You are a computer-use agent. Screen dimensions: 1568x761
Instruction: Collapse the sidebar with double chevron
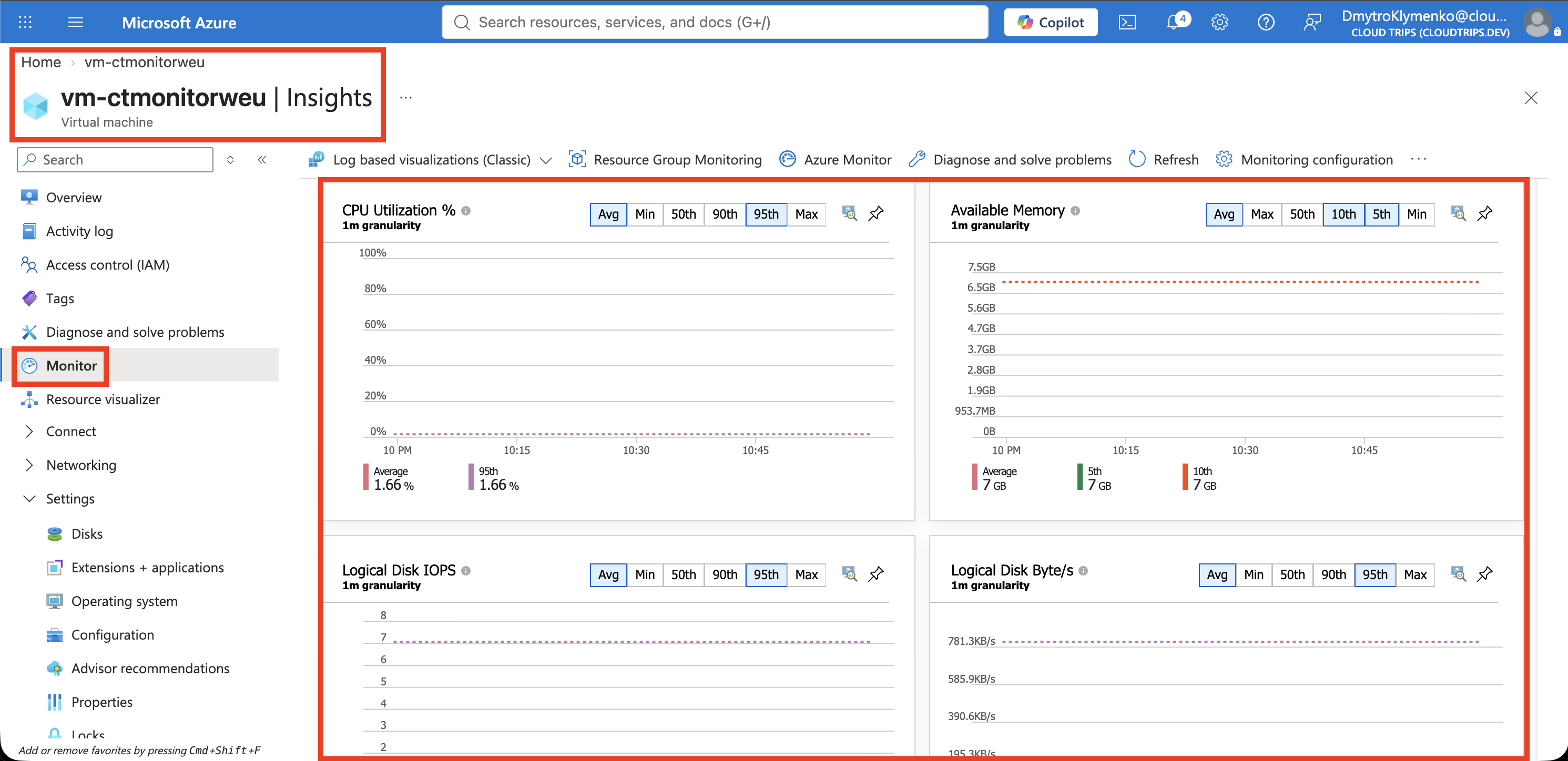click(x=262, y=160)
